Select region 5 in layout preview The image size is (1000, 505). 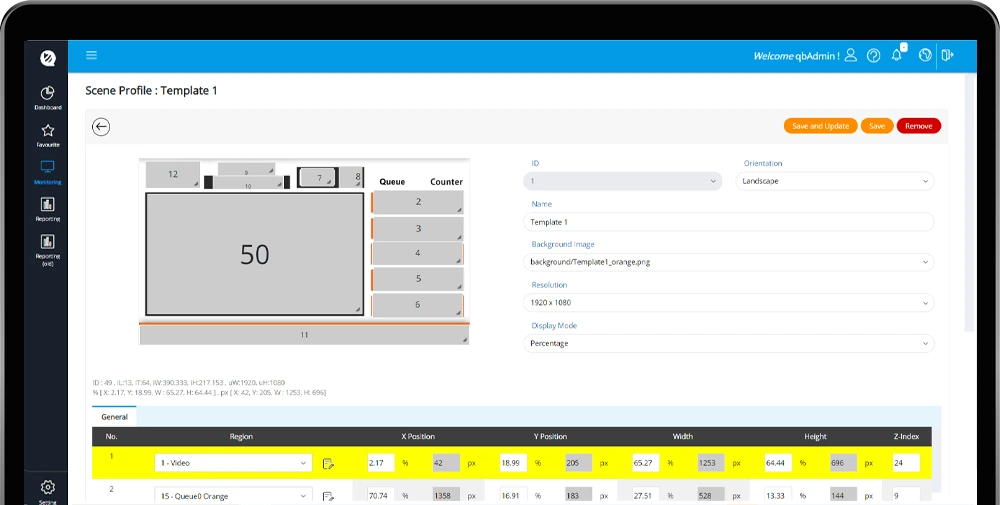click(x=418, y=279)
